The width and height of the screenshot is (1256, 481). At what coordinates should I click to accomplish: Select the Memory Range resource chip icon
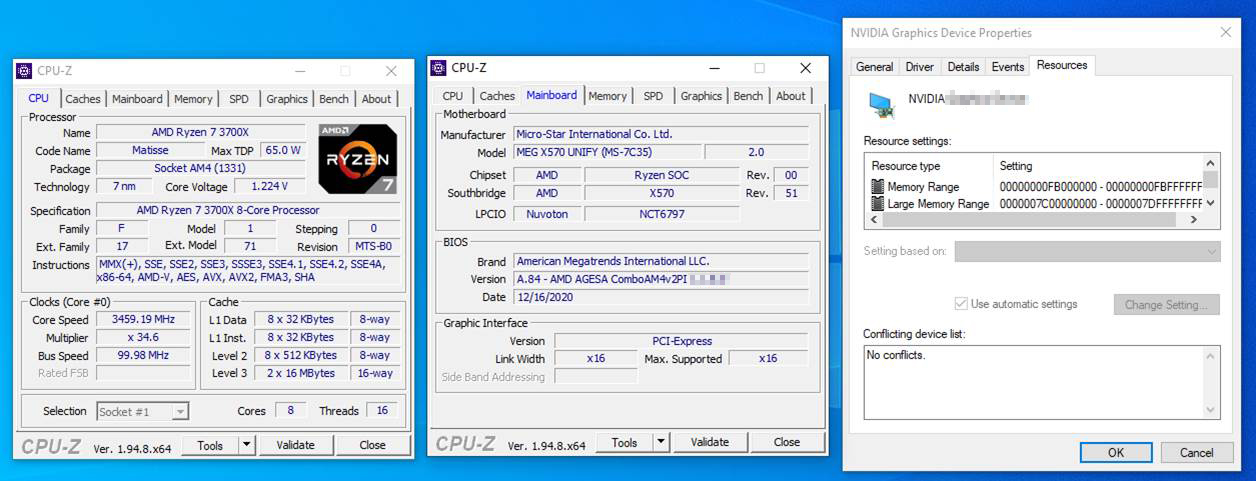click(877, 187)
